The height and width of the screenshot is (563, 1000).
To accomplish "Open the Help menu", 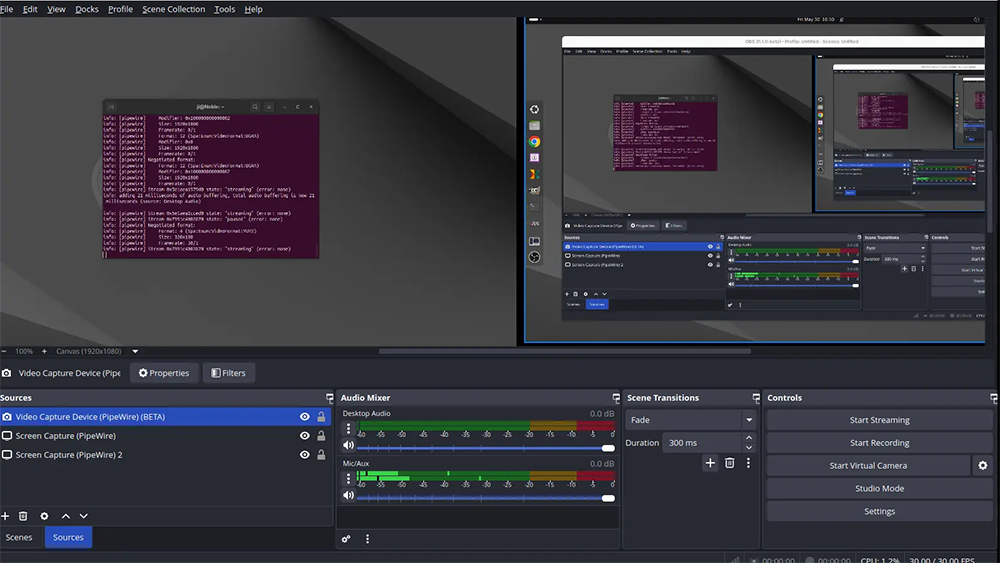I will pos(253,9).
